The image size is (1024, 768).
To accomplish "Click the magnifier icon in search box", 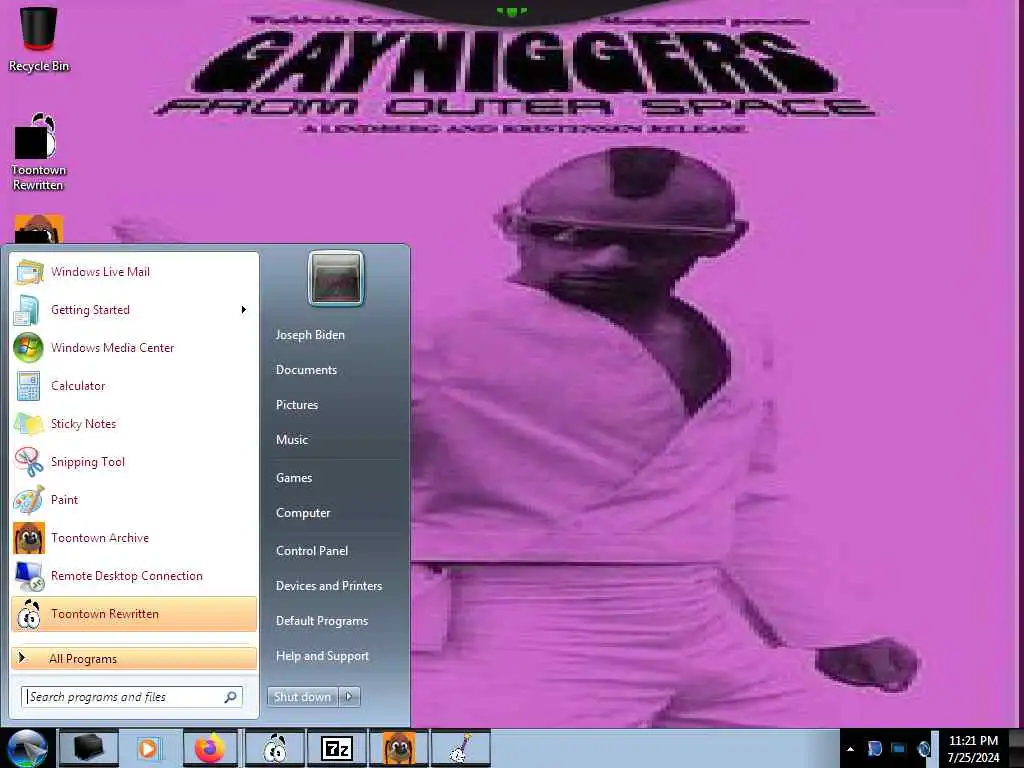I will click(x=231, y=697).
